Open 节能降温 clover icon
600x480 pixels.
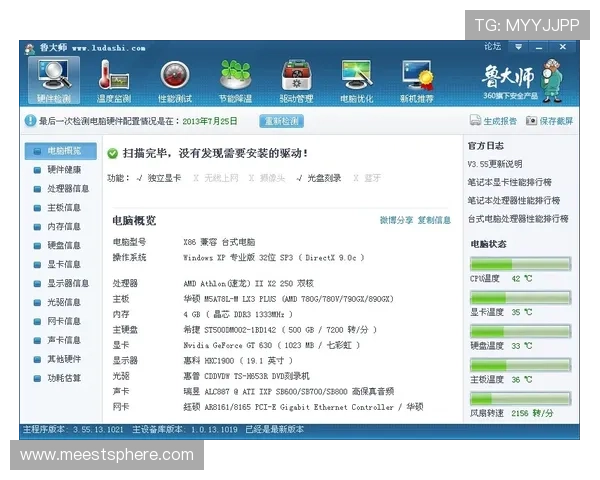coord(235,75)
